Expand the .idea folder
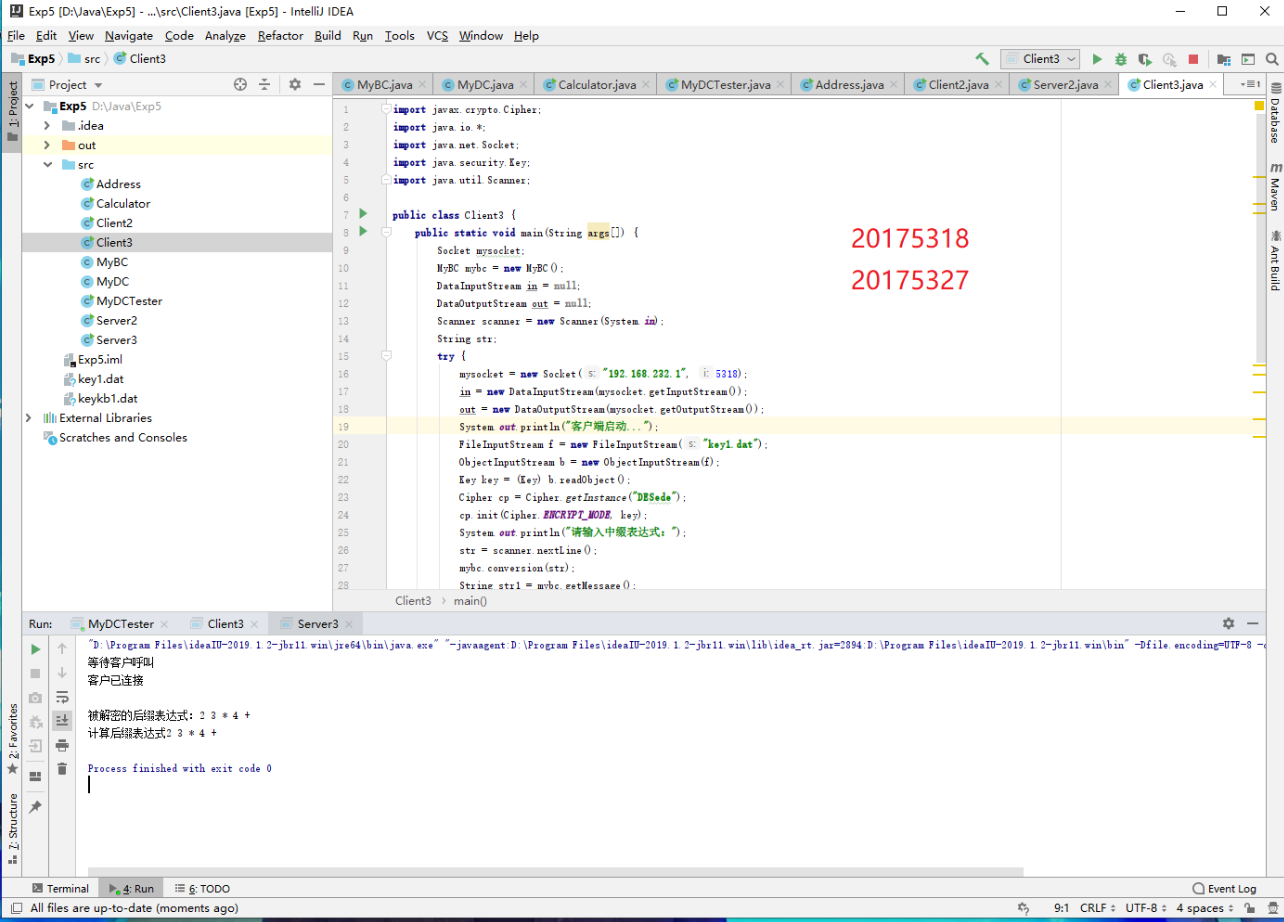This screenshot has width=1284, height=922. 47,126
